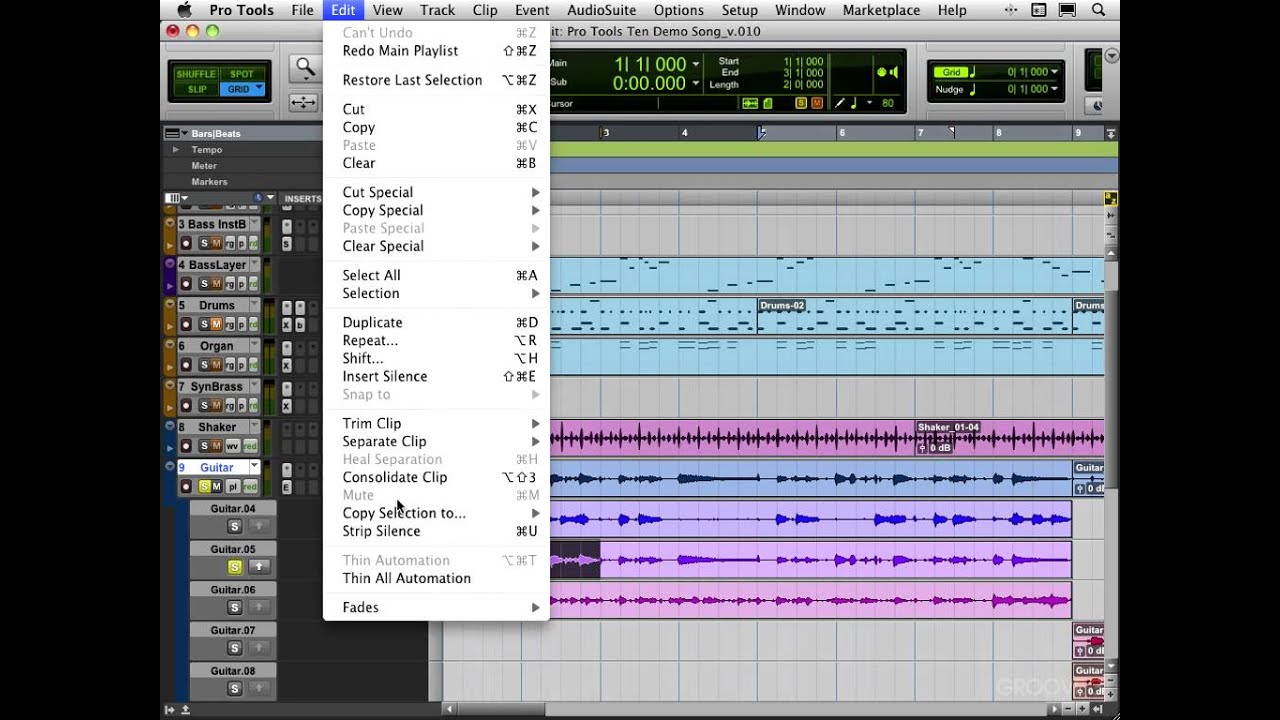Toggle the green Grid display button

click(x=952, y=72)
